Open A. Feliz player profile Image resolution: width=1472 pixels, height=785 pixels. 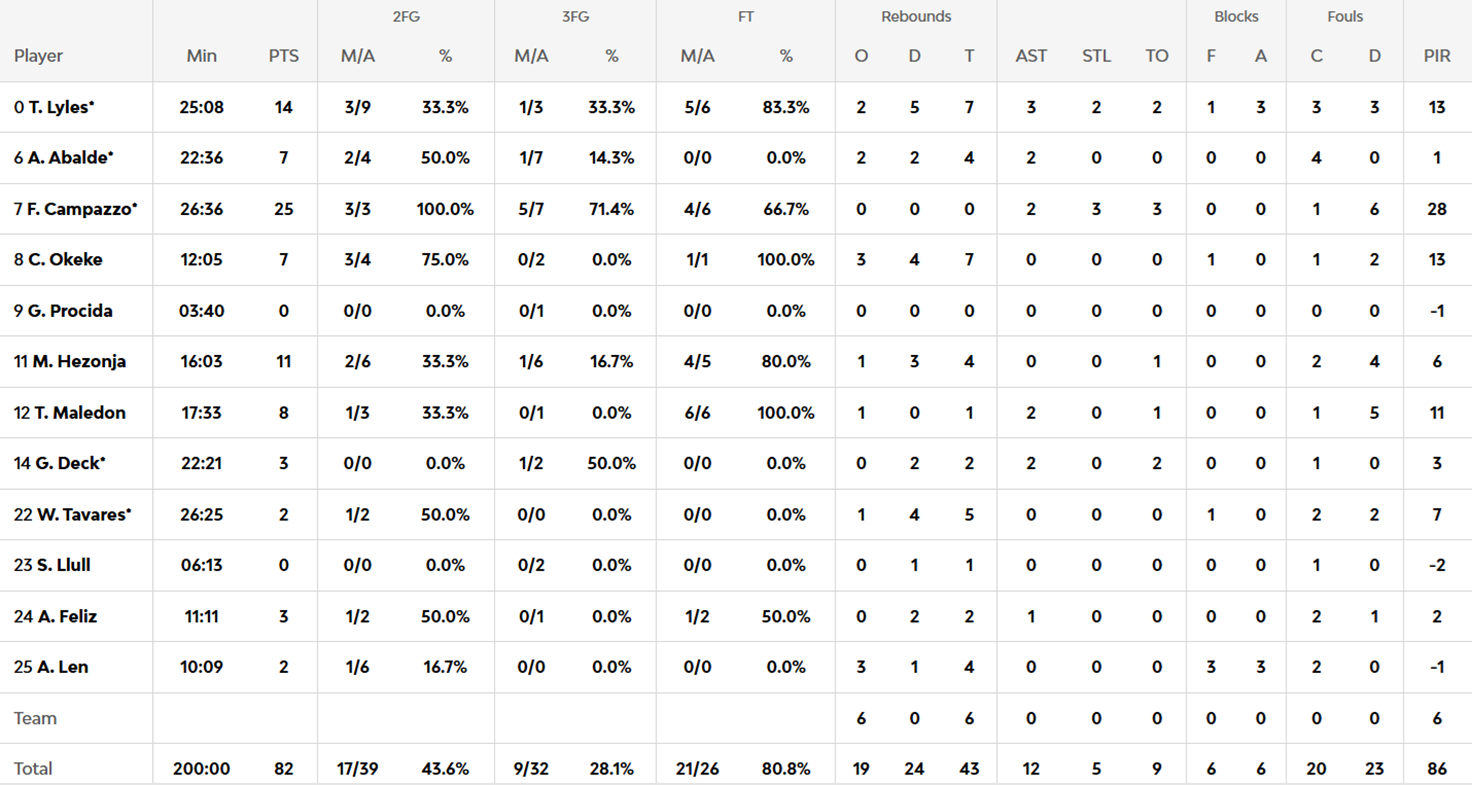[66, 617]
